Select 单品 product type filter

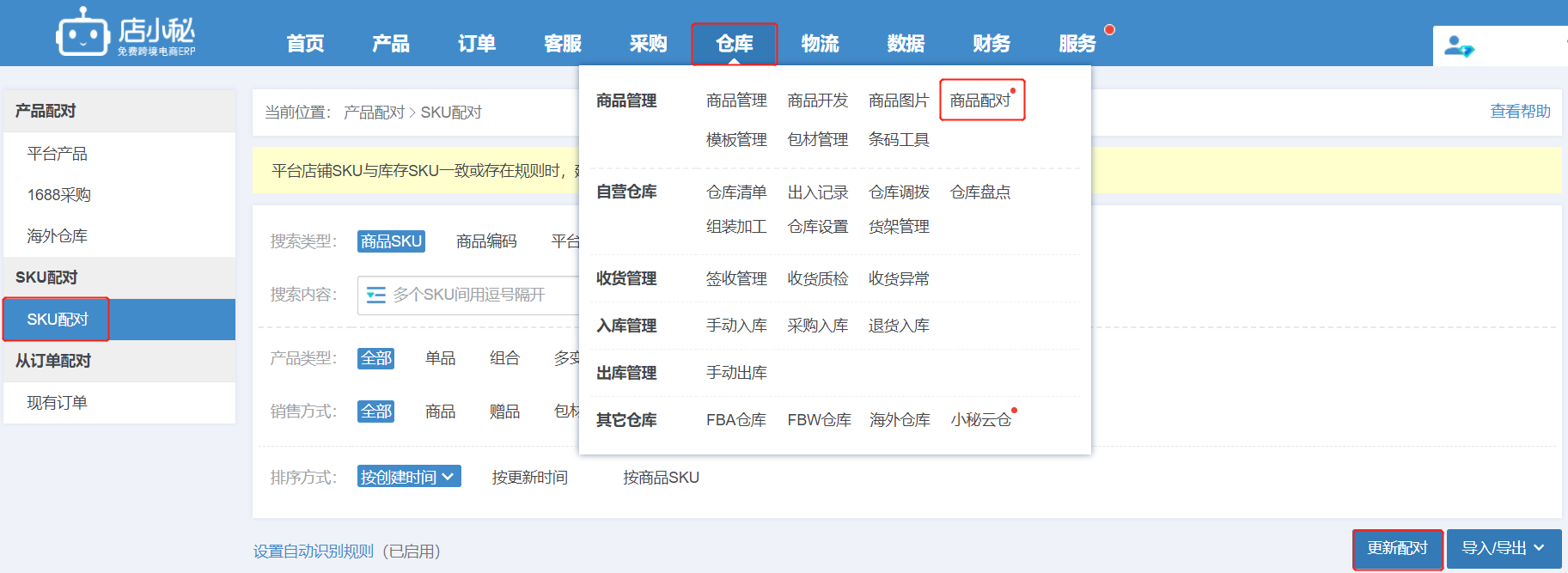(x=441, y=358)
